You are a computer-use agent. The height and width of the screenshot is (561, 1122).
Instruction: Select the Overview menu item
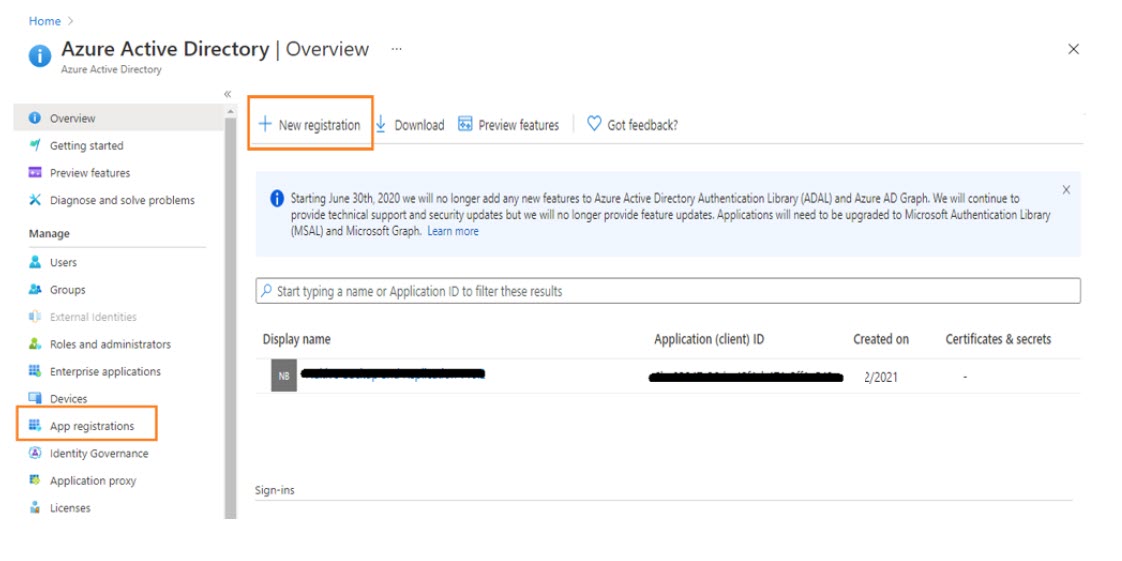(72, 118)
